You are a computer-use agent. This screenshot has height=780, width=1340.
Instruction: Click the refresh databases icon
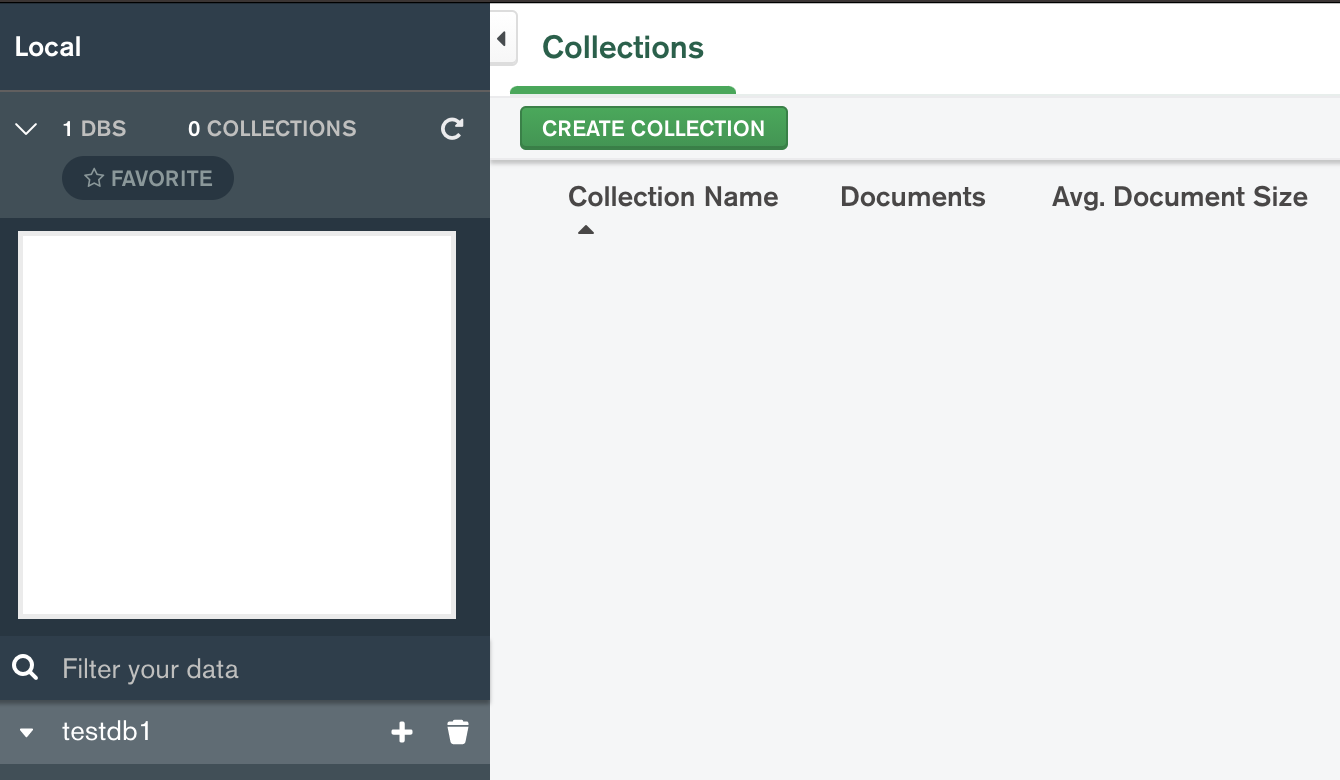click(452, 129)
